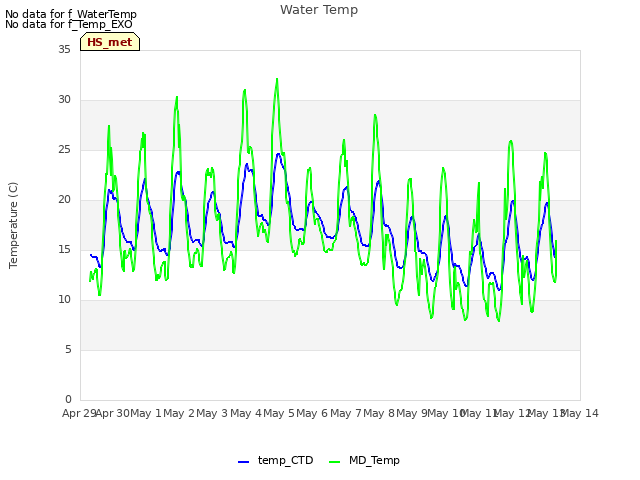Screen dimensions: 640x480
Task: Click the May 7 x-axis label
Action: pyautogui.click(x=346, y=413)
